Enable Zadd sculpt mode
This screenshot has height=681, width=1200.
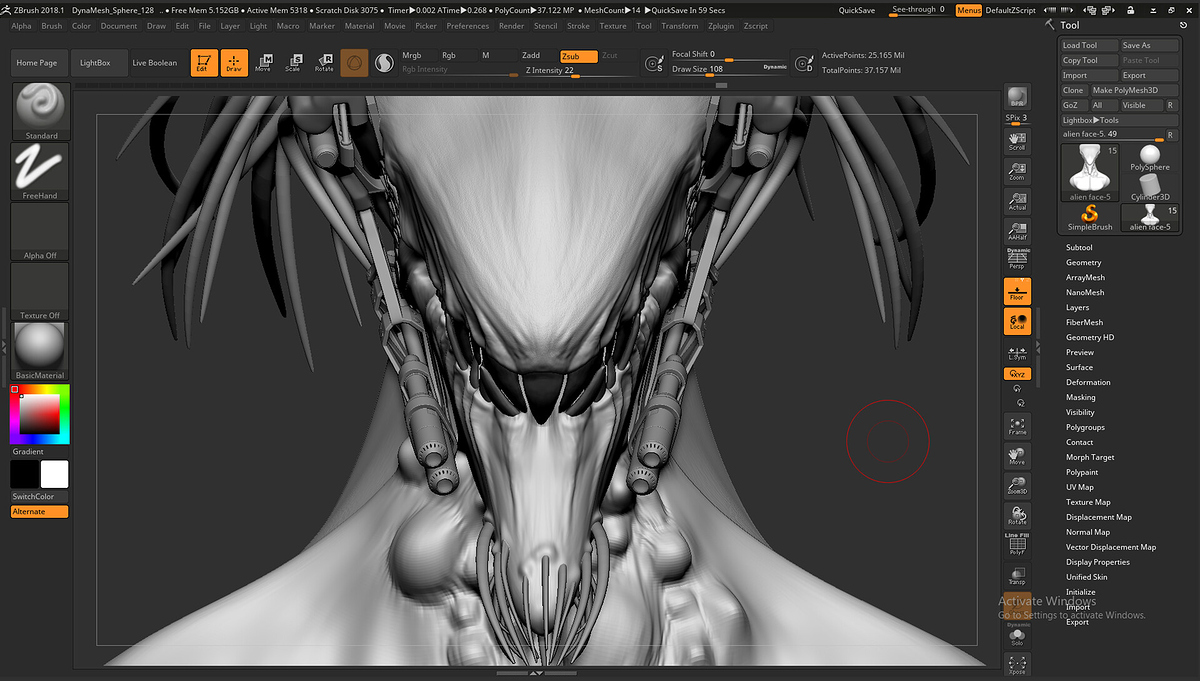531,55
